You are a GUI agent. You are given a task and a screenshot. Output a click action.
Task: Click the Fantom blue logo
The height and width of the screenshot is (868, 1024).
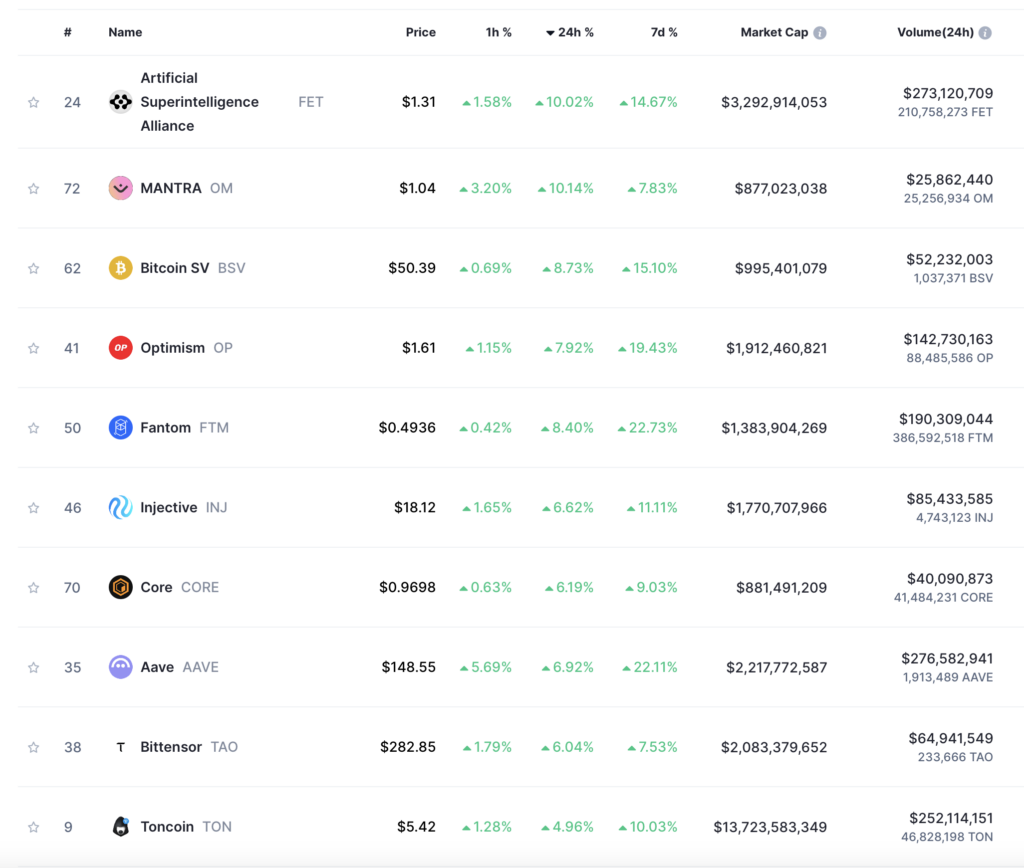[x=120, y=427]
